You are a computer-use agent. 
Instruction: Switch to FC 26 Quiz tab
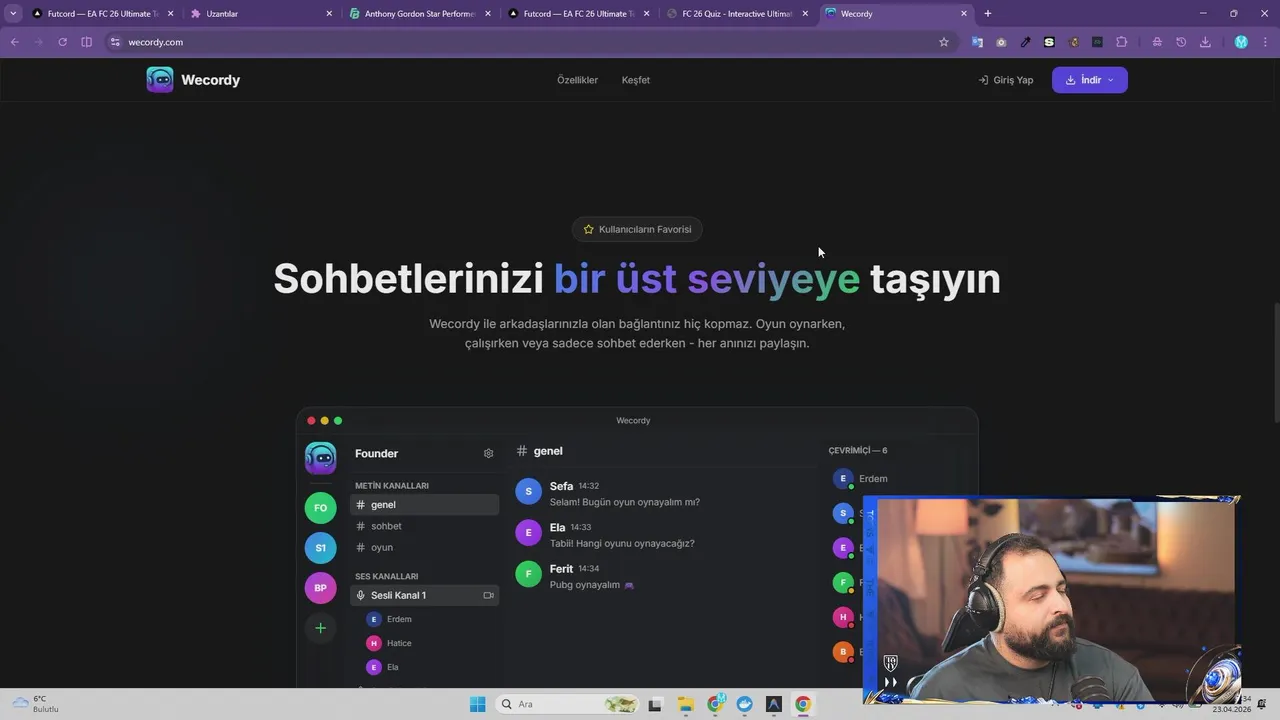coord(738,14)
